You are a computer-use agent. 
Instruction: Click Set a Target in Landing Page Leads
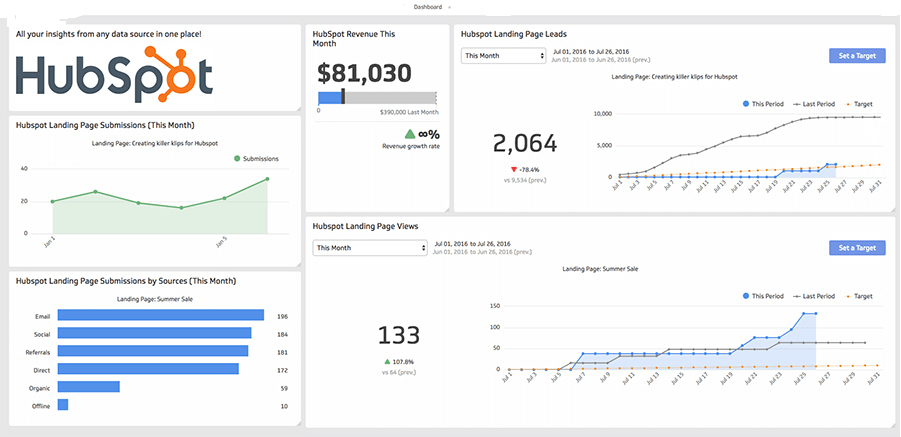click(x=857, y=56)
